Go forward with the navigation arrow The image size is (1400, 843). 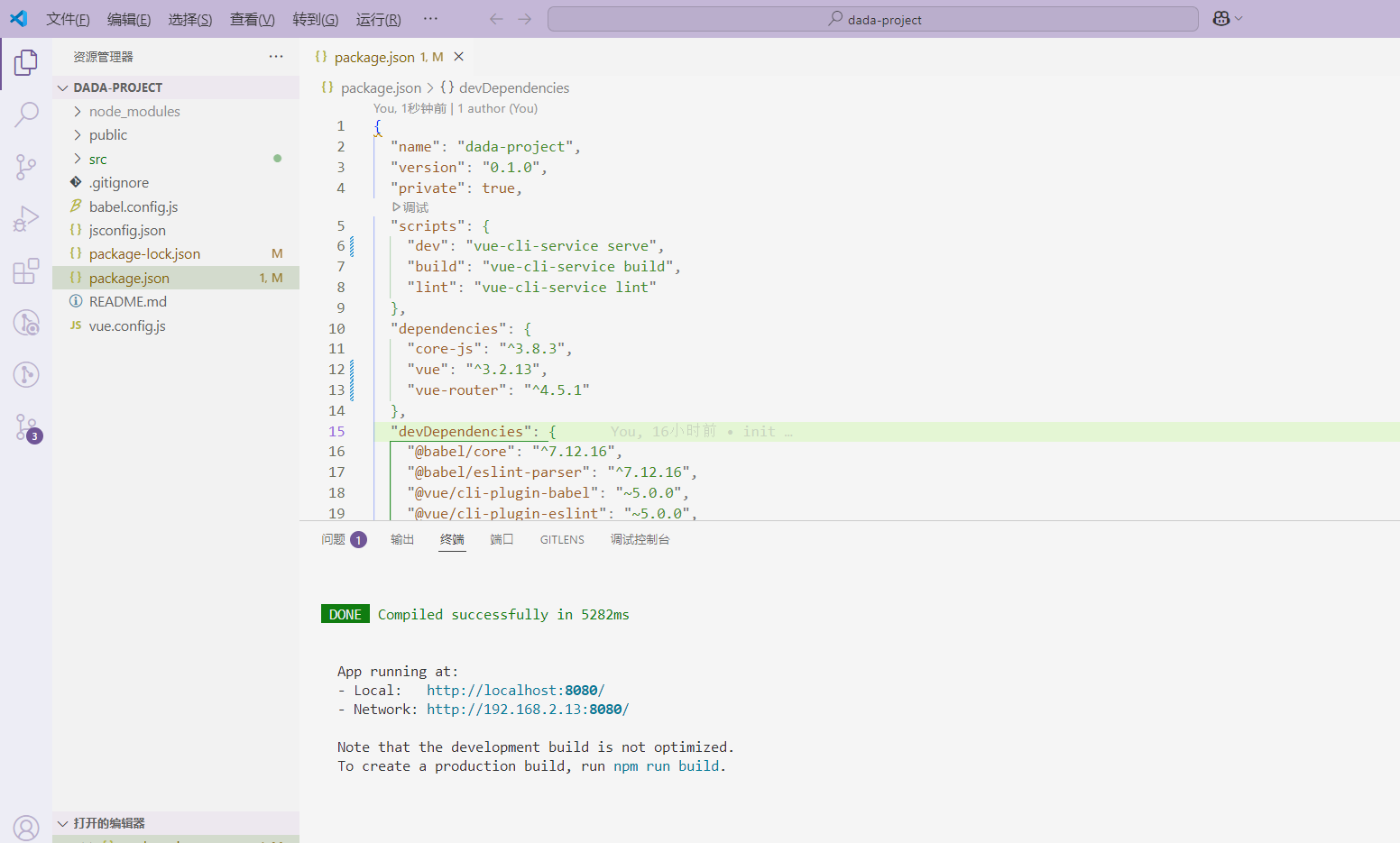click(525, 19)
